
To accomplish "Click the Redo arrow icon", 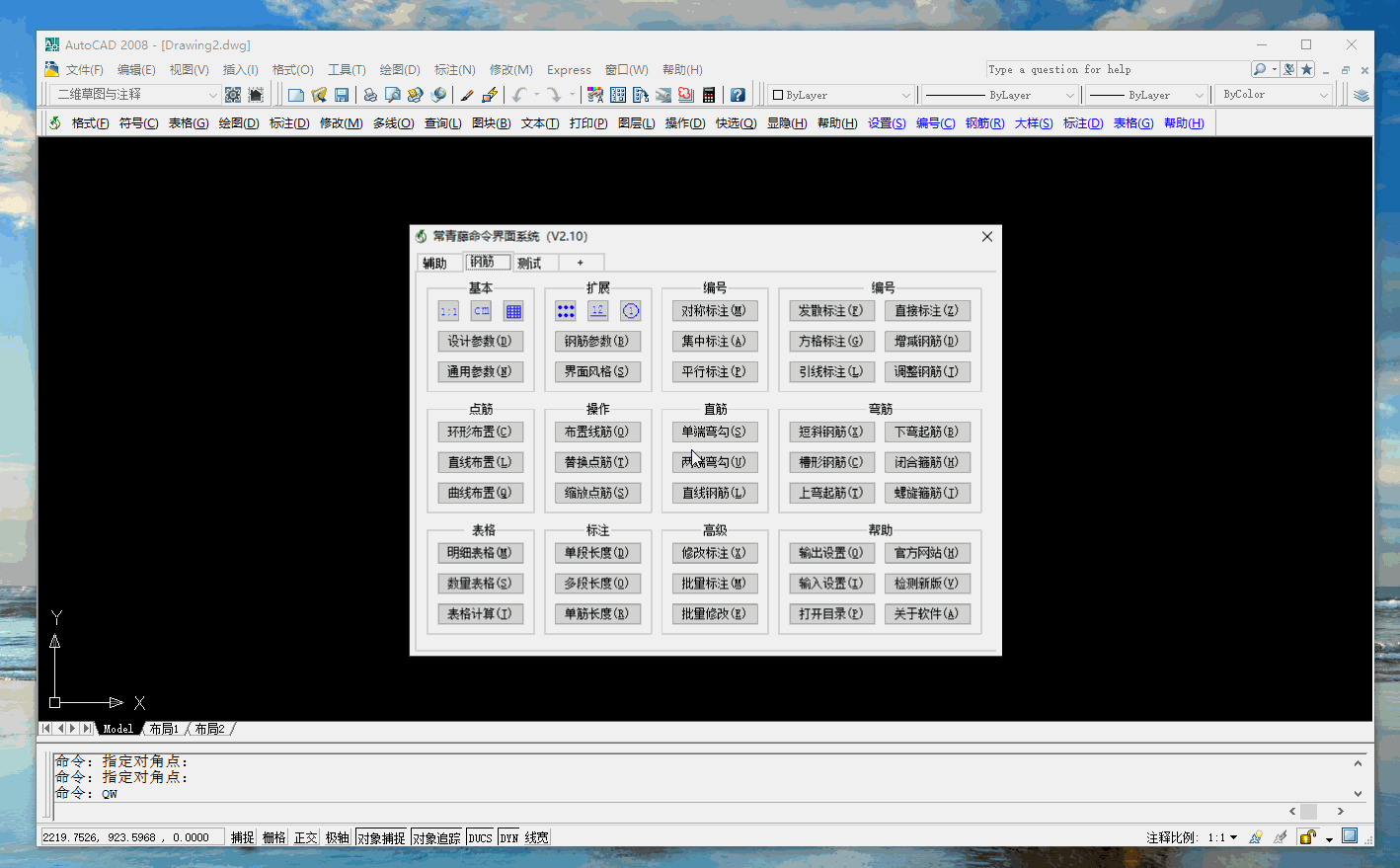I will point(554,95).
